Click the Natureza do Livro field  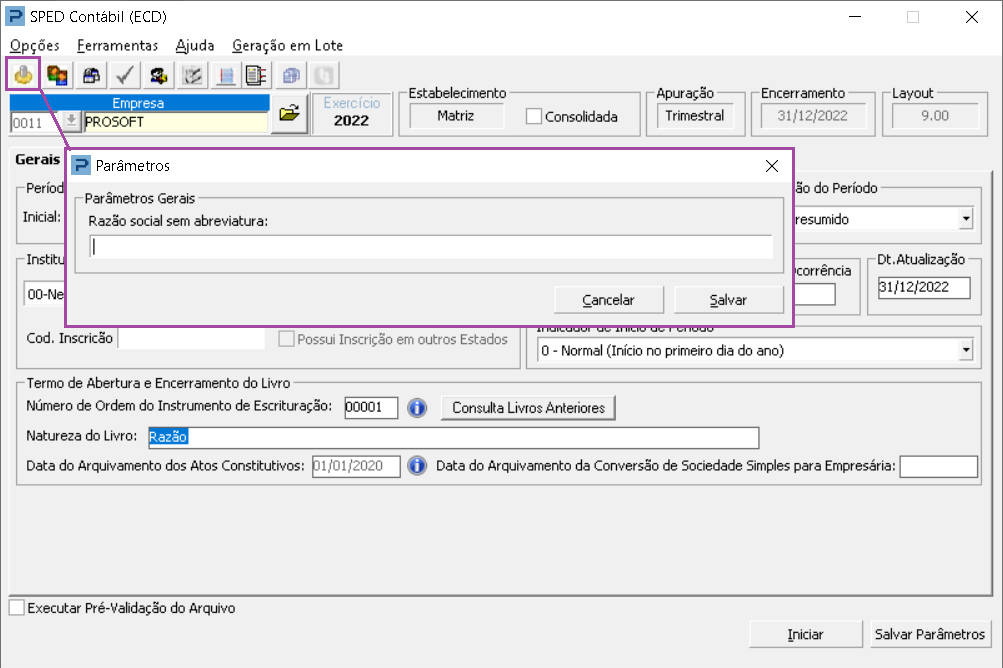454,437
